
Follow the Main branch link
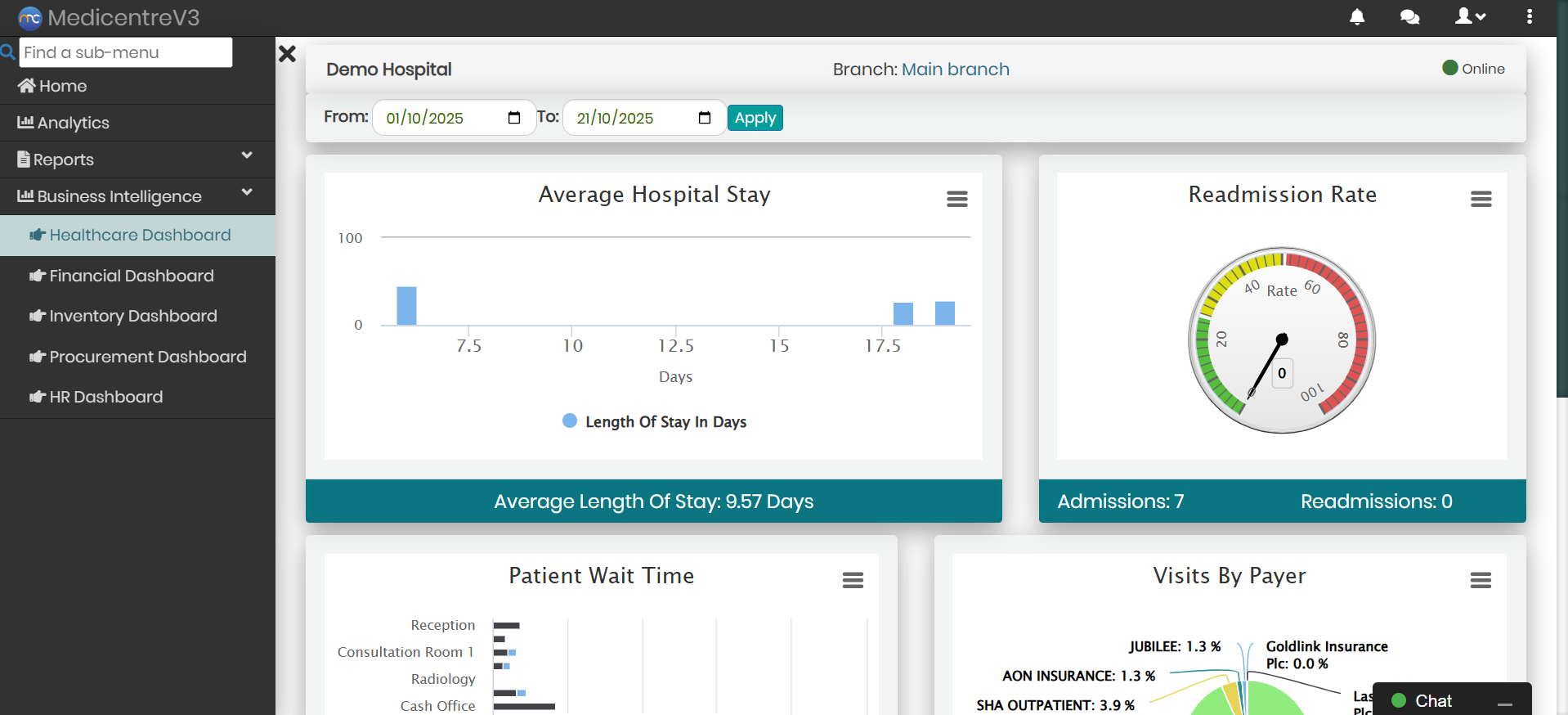(955, 70)
